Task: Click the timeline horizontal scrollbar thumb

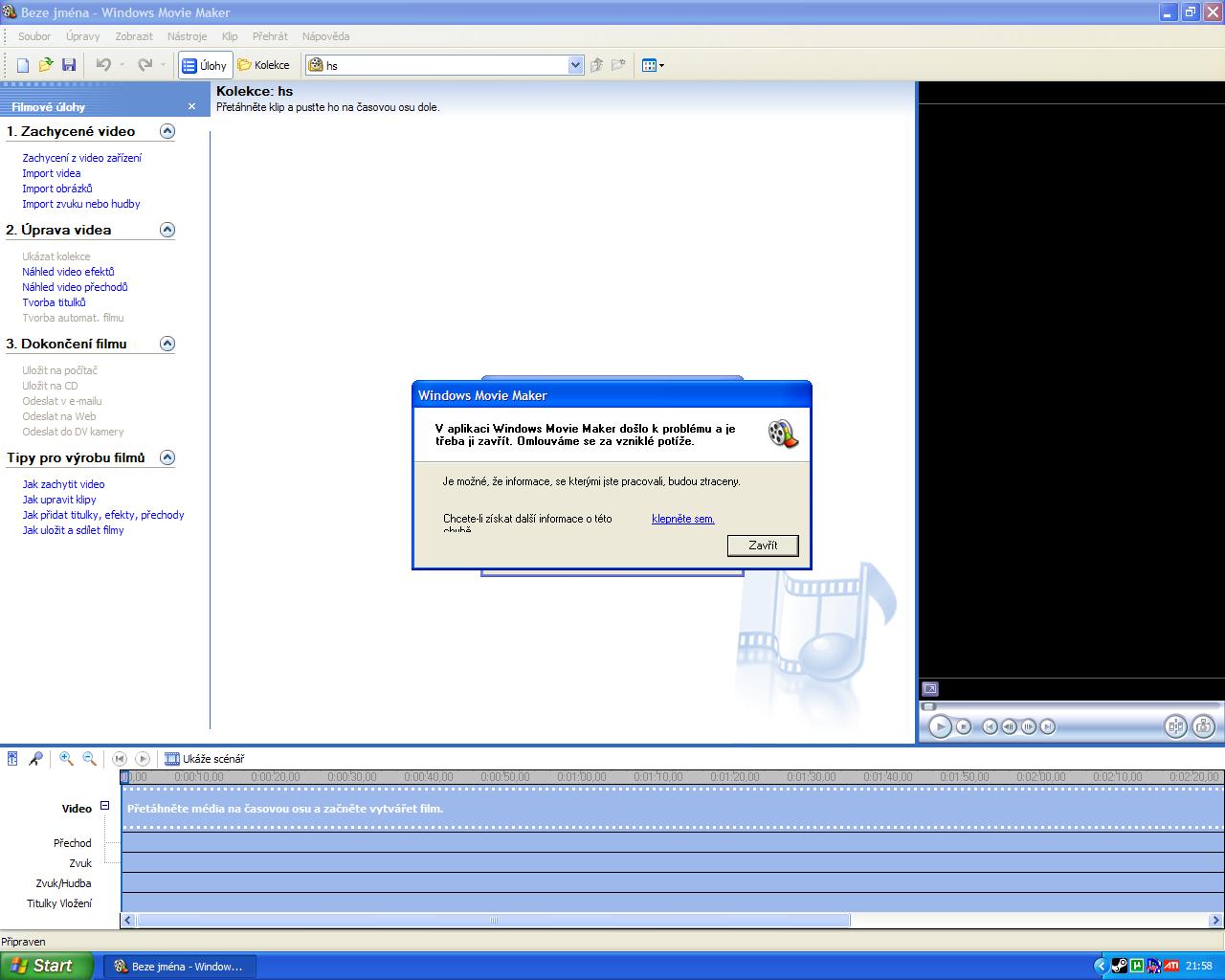Action: coord(493,921)
